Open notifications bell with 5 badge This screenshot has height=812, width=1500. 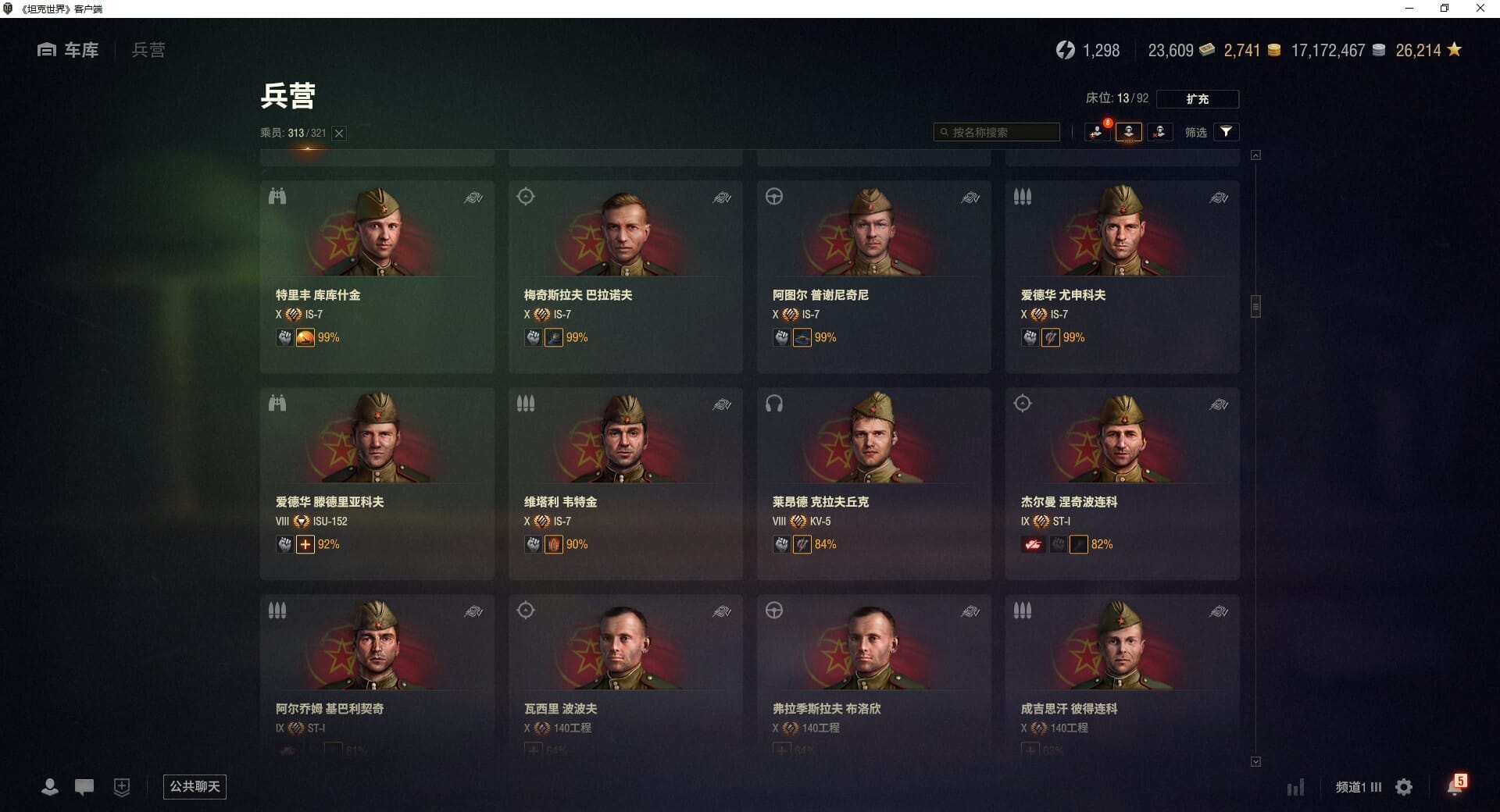point(1455,785)
